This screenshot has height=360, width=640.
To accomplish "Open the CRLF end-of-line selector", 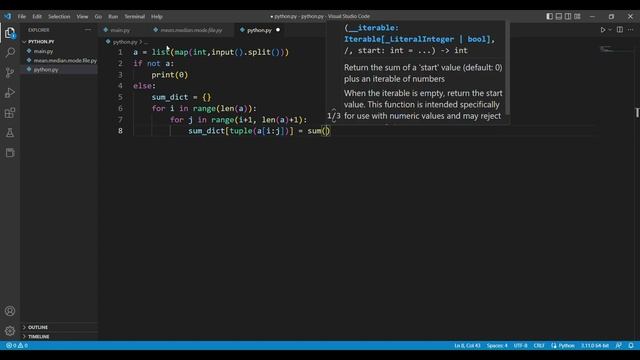I will 539,345.
